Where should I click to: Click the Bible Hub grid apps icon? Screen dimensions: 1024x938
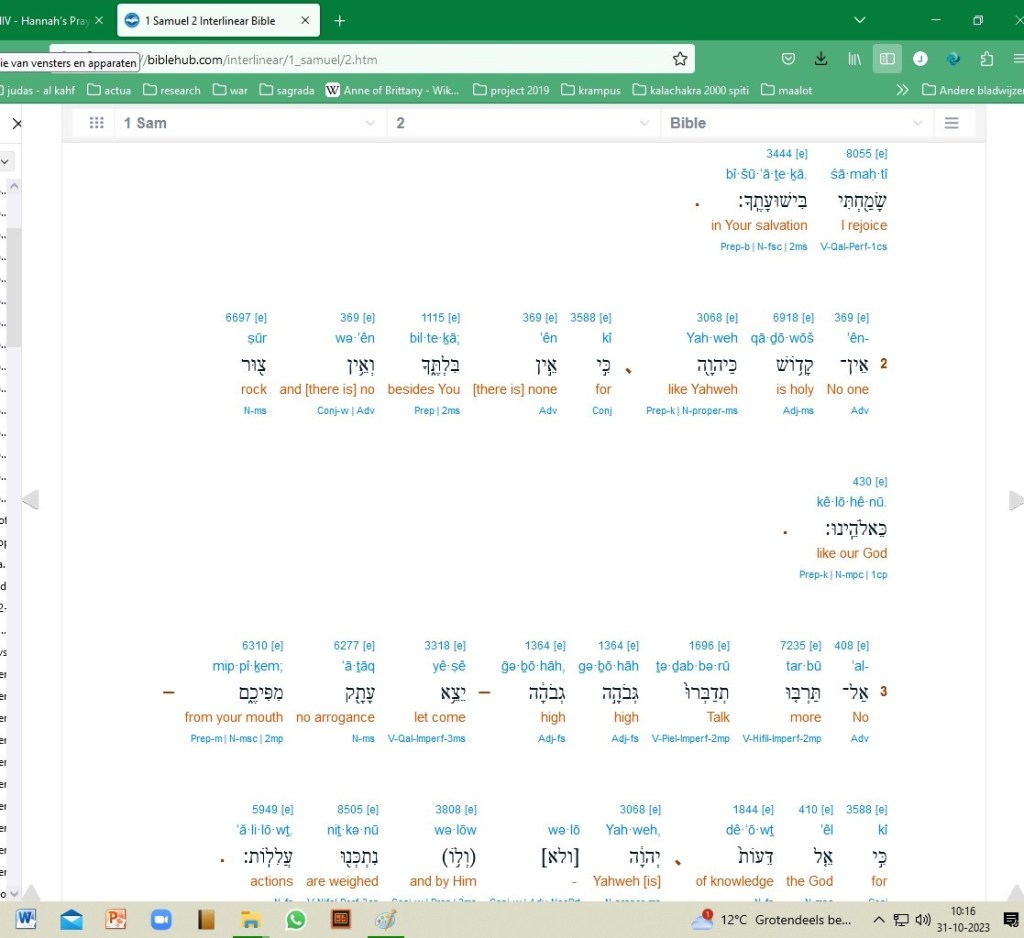pyautogui.click(x=97, y=123)
